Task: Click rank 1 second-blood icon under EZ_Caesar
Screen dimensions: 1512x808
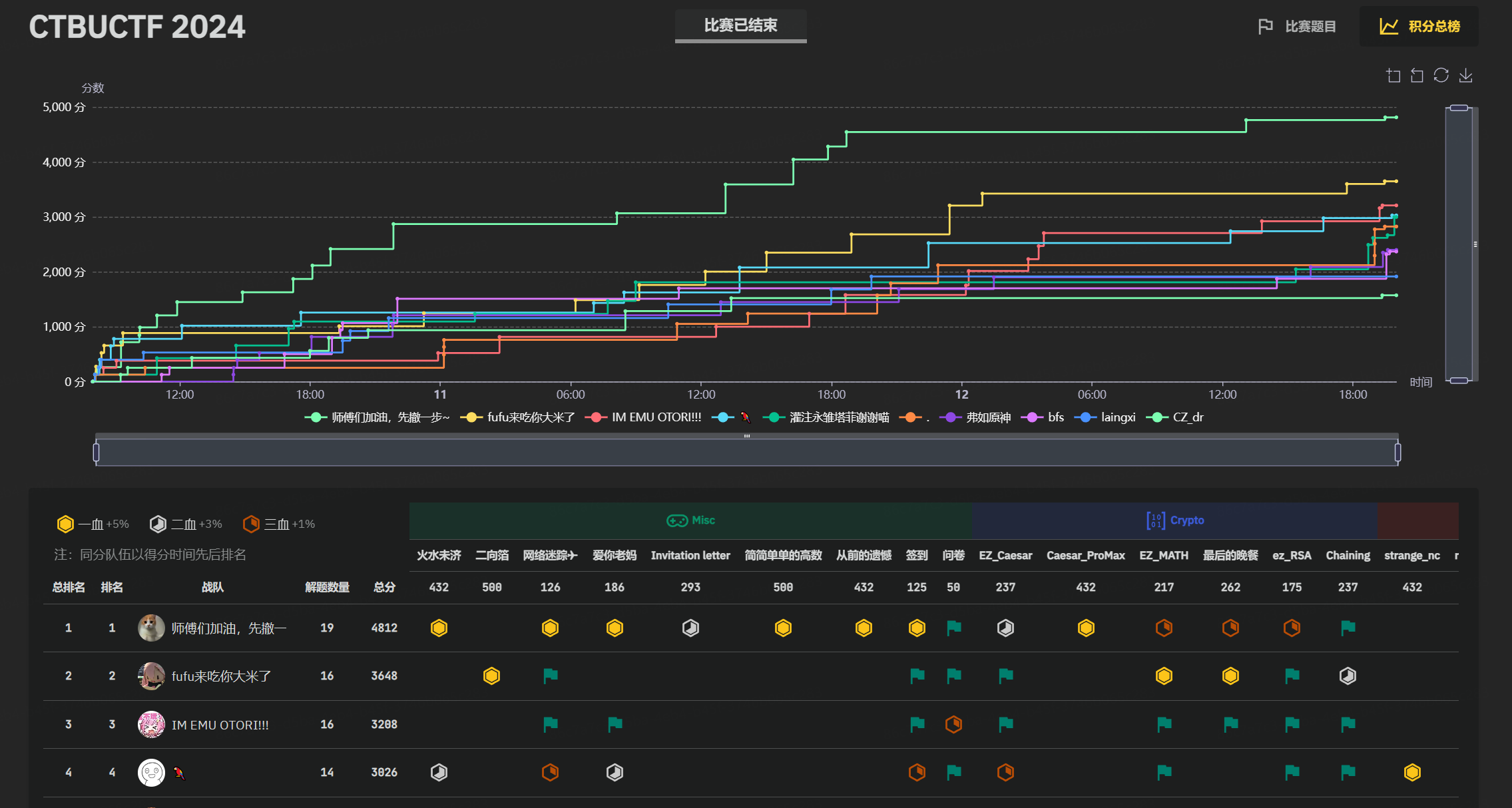Action: (x=1005, y=628)
